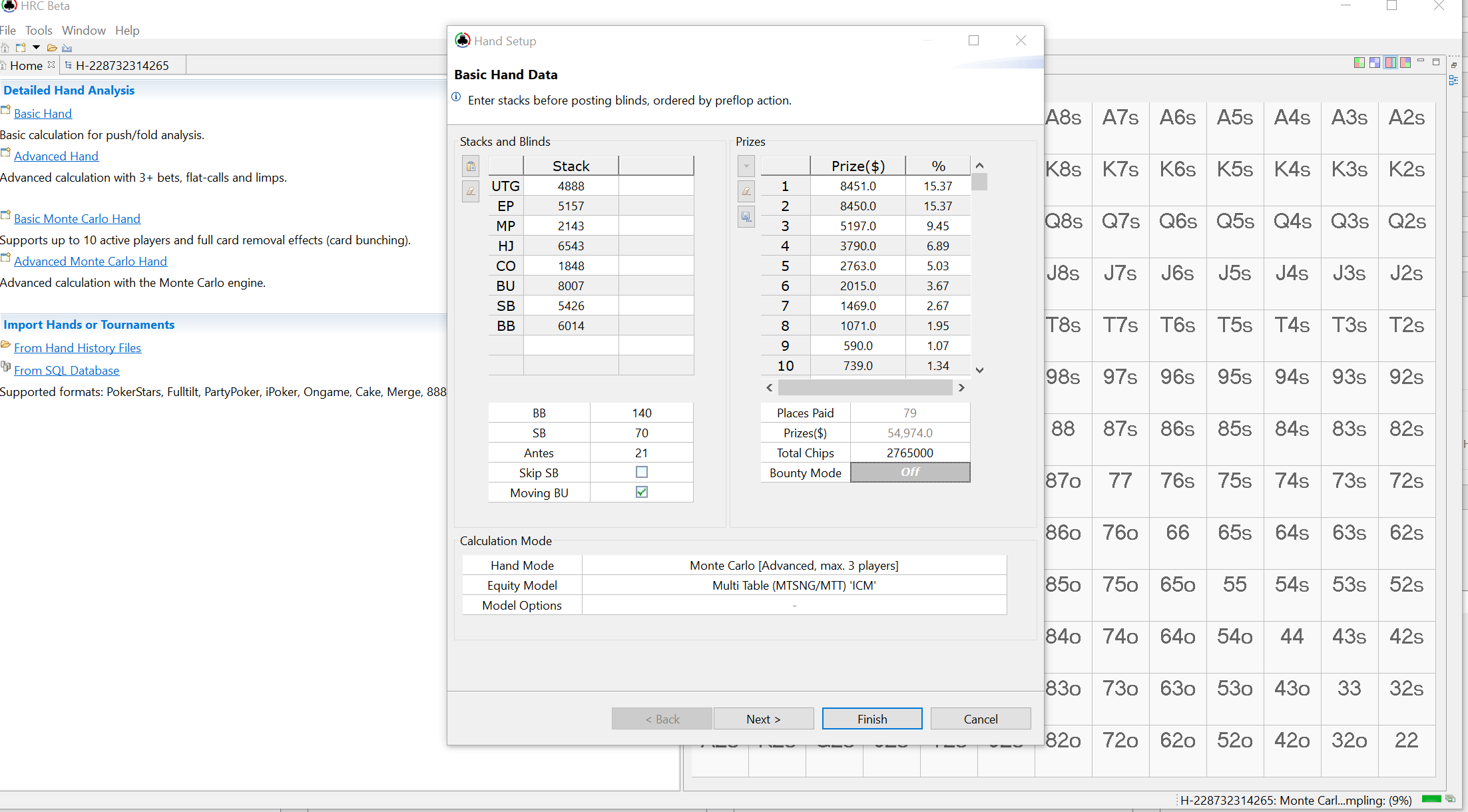Select the blue checkered range view icon
1468x812 pixels.
tap(1375, 63)
